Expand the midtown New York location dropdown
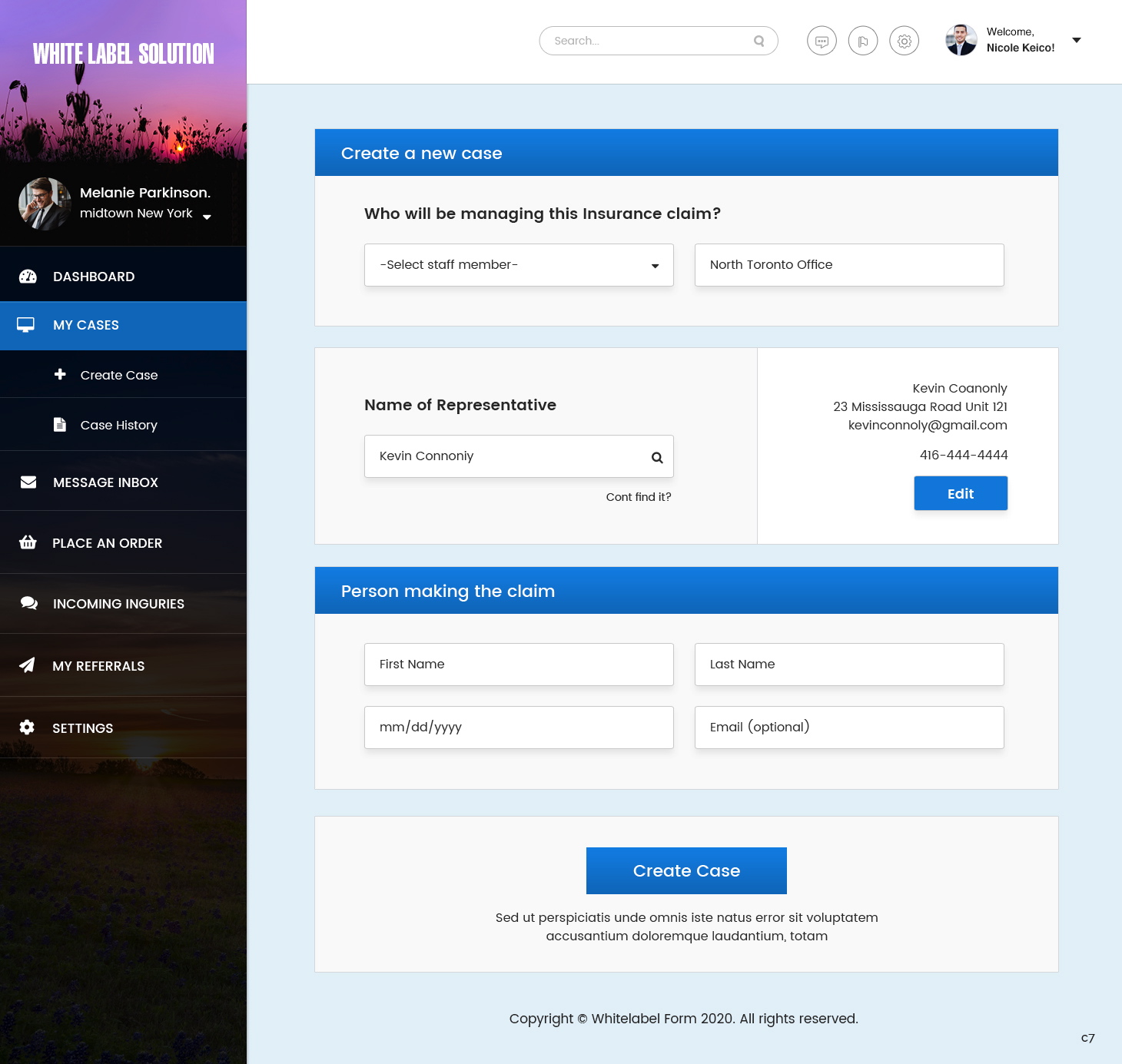The height and width of the screenshot is (1064, 1122). coord(207,217)
